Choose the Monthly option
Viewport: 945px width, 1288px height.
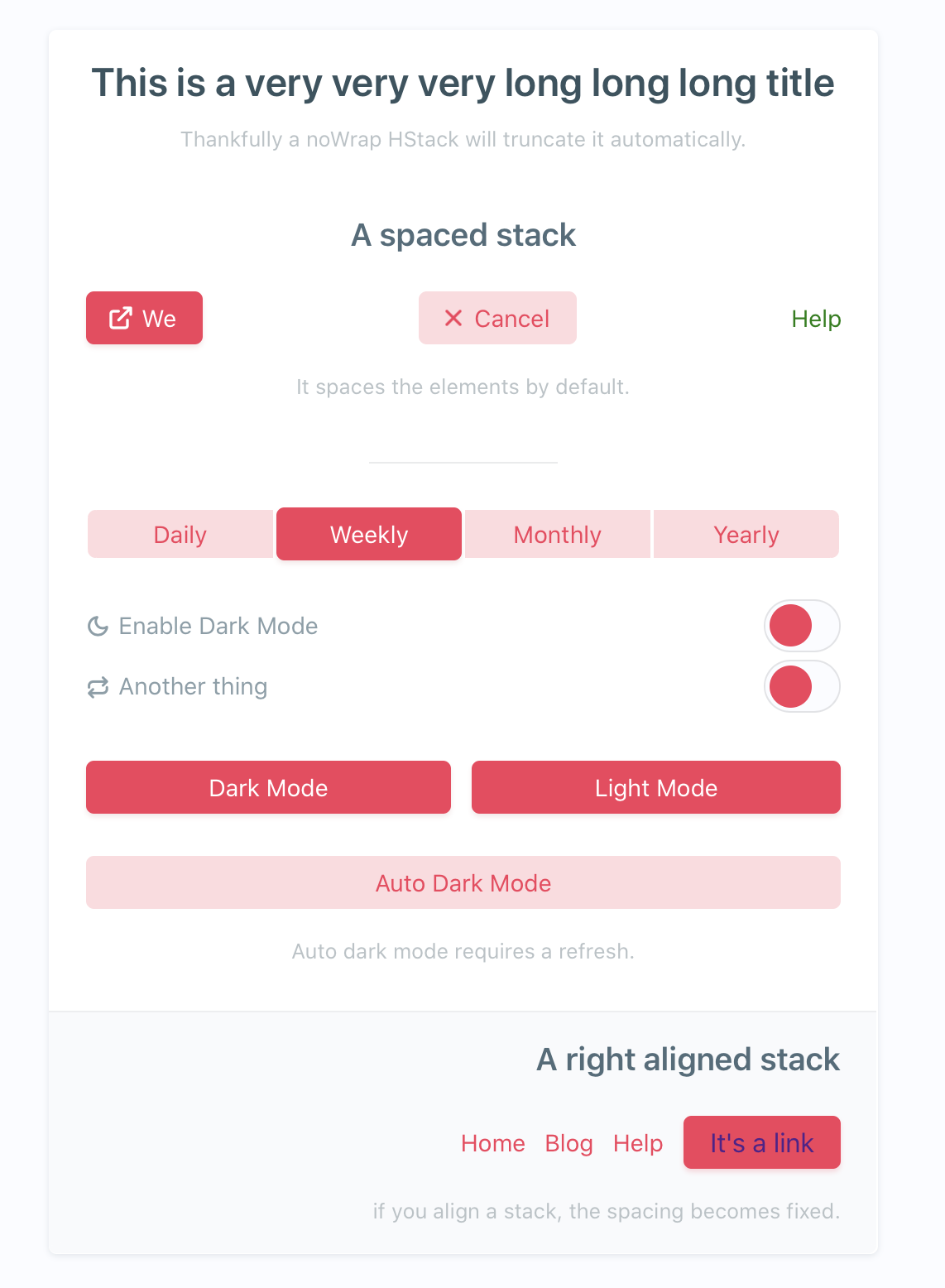click(x=558, y=535)
